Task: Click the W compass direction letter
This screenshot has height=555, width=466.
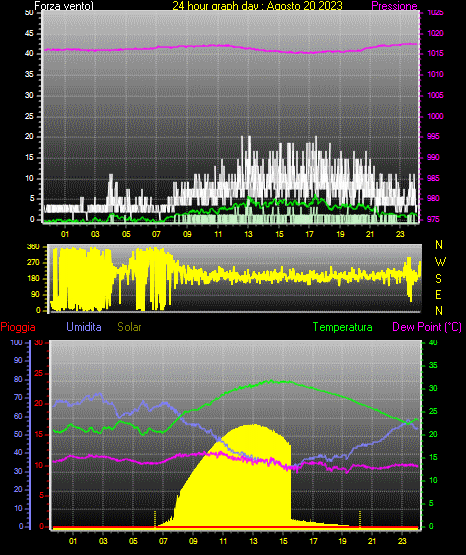Action: pos(440,262)
